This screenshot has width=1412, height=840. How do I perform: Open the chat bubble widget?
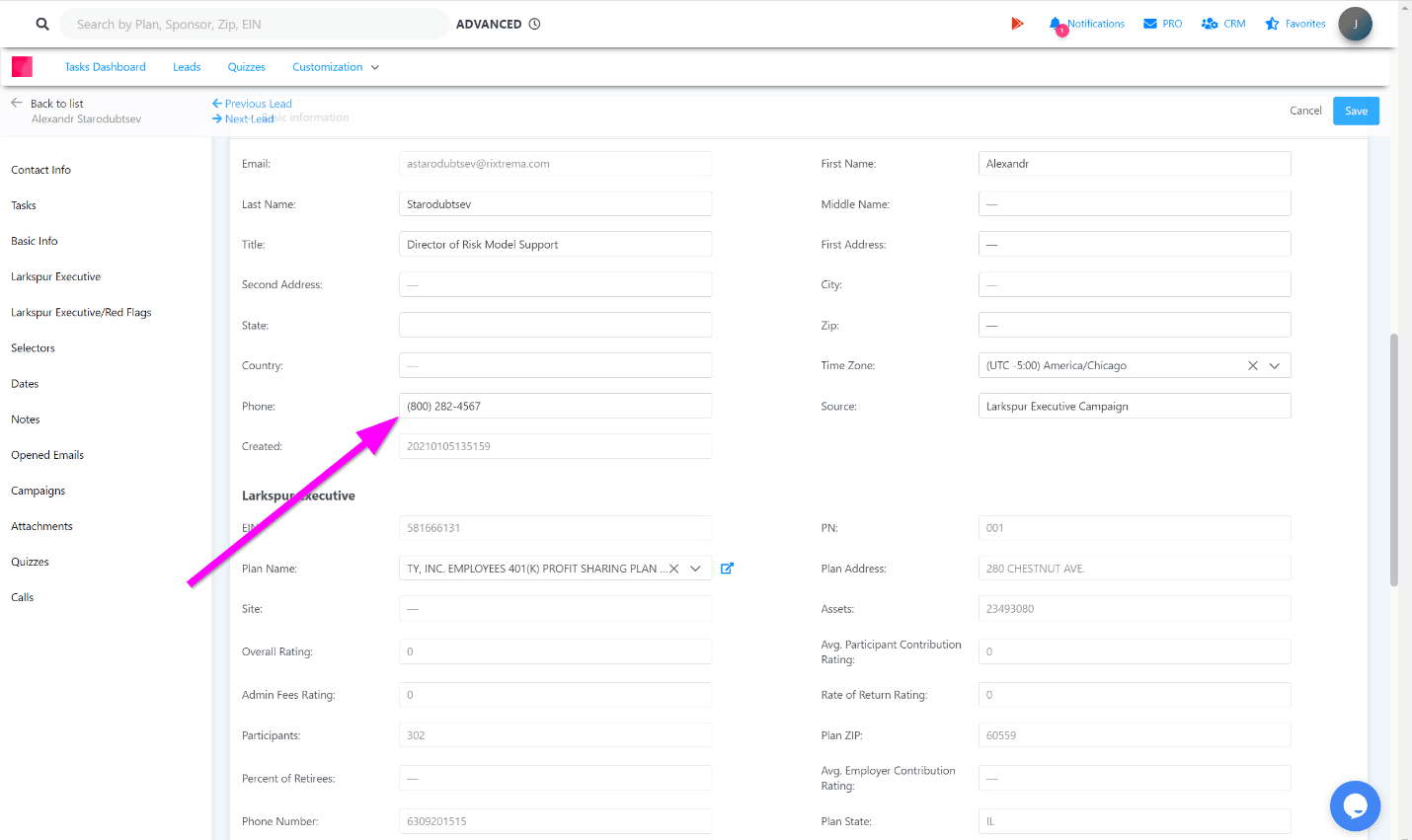coord(1355,805)
